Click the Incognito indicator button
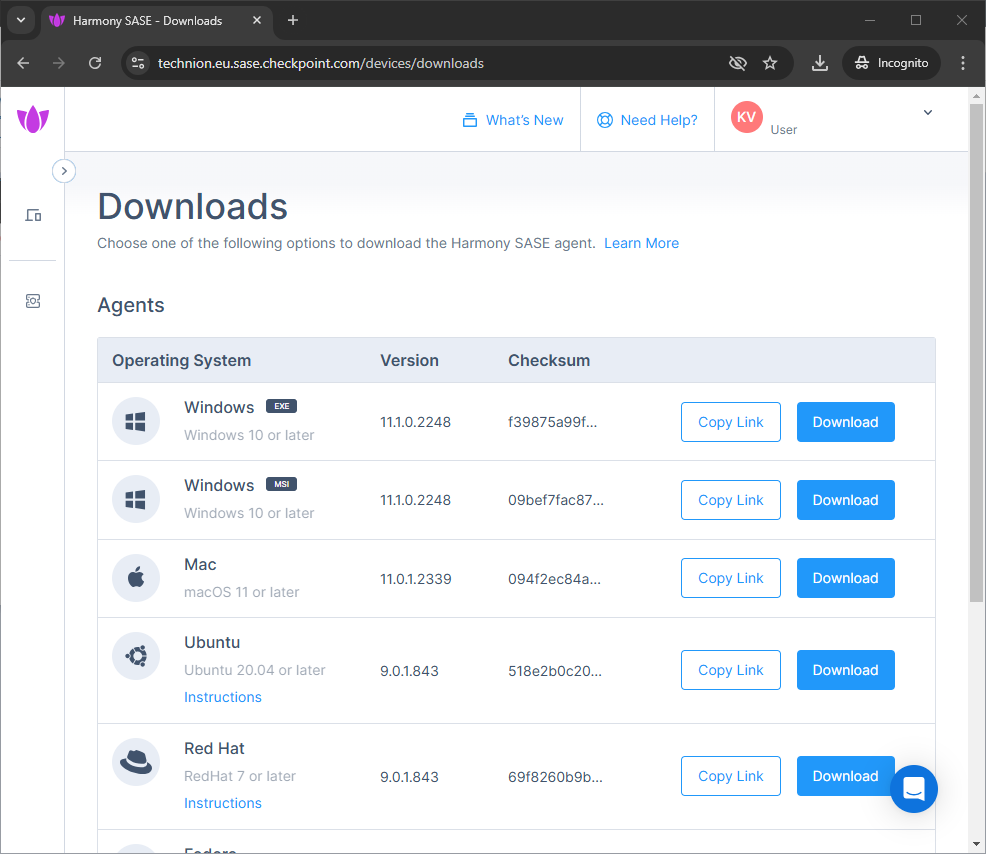This screenshot has width=986, height=854. 891,63
